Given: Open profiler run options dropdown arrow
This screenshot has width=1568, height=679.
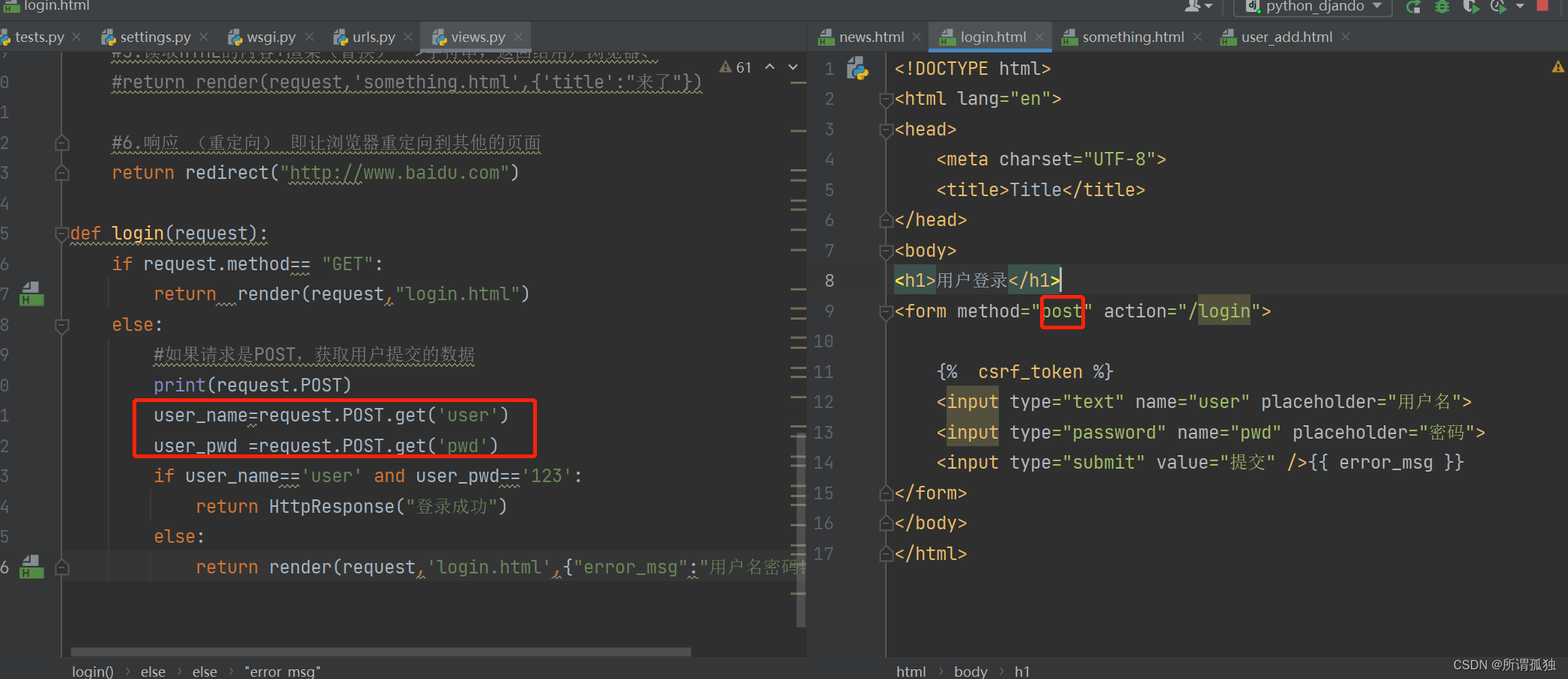Looking at the screenshot, I should coord(1520,7).
